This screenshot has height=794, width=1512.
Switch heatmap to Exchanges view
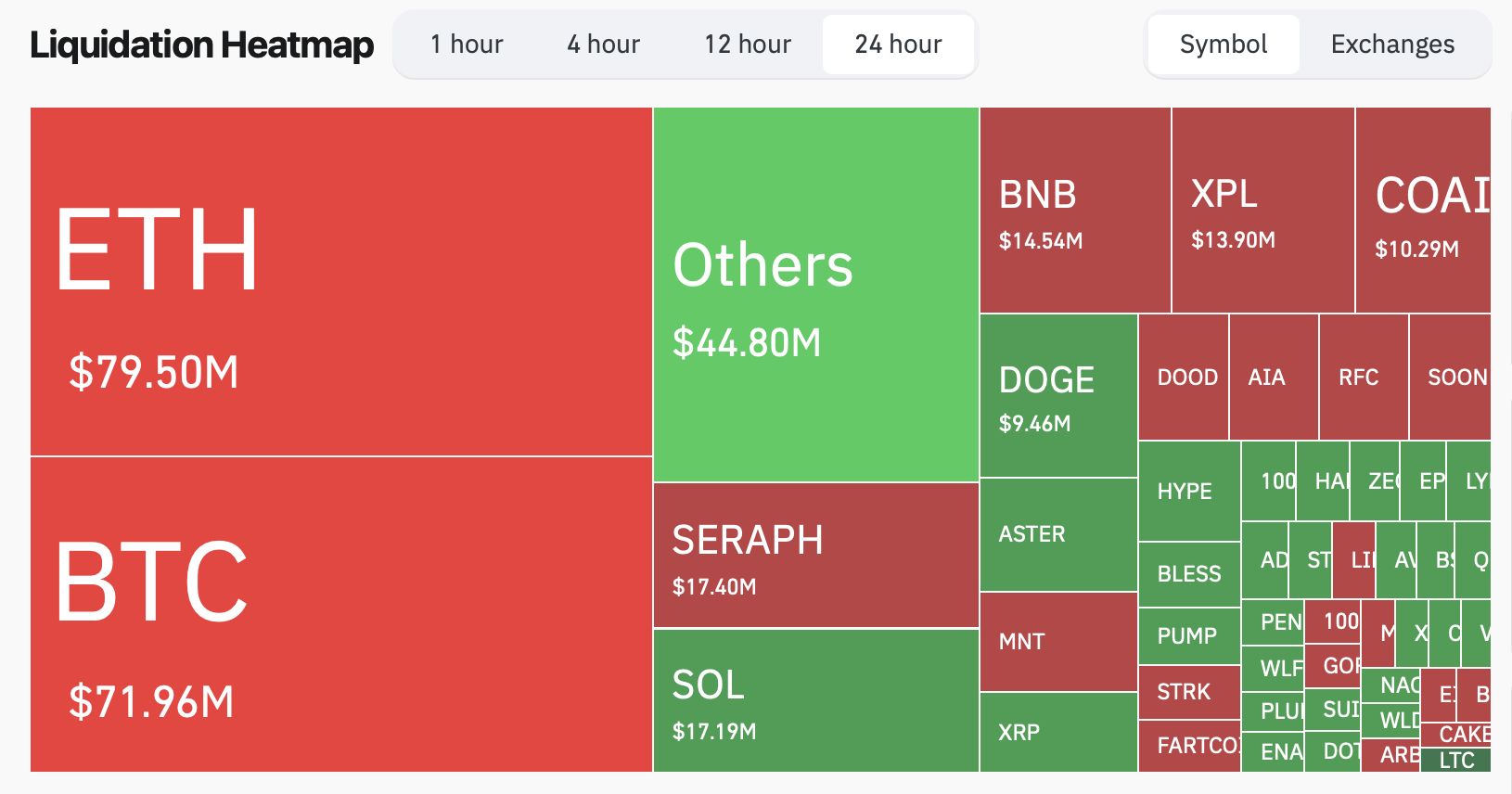pyautogui.click(x=1392, y=45)
